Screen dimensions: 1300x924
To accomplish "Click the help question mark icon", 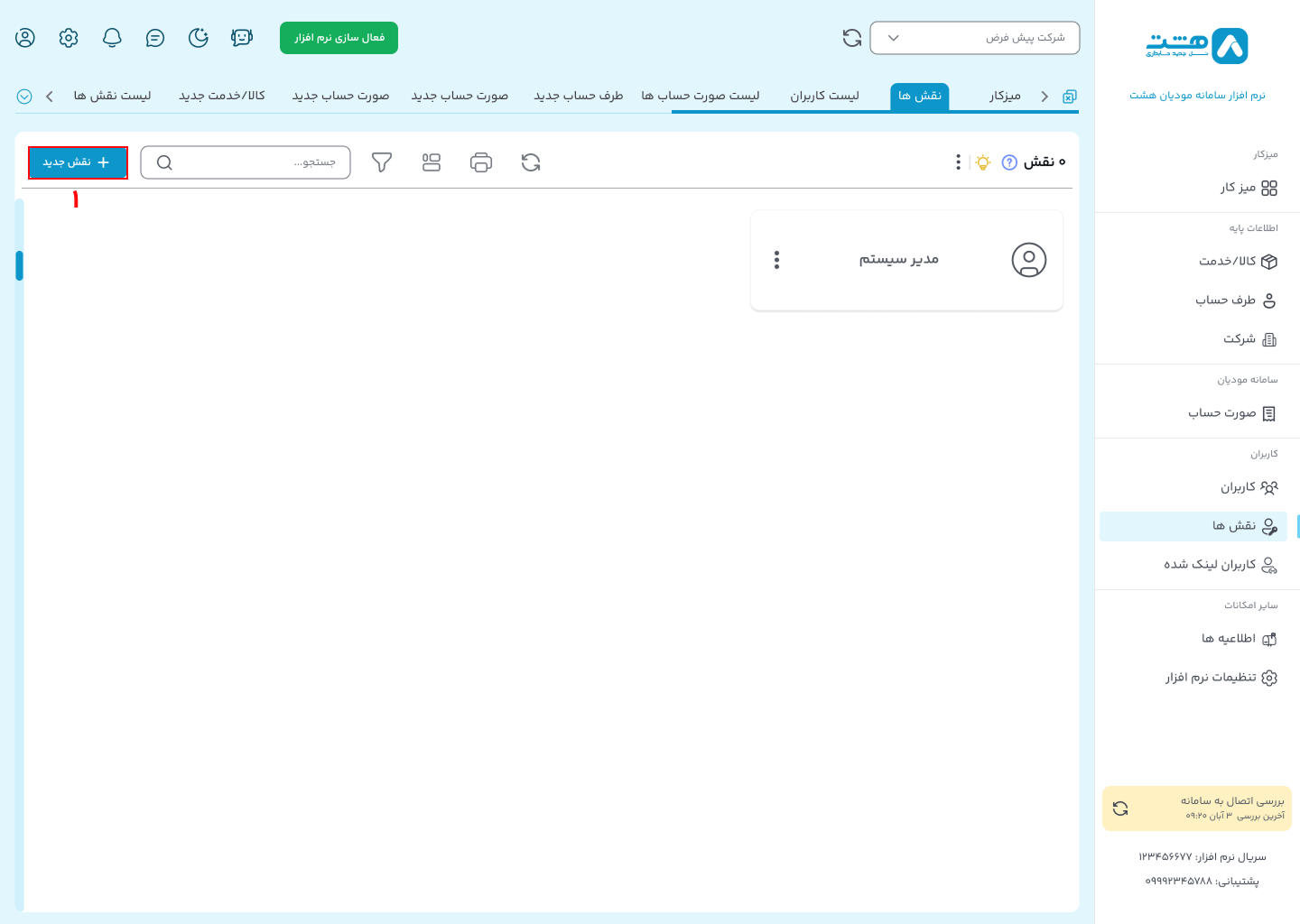I will 1009,162.
